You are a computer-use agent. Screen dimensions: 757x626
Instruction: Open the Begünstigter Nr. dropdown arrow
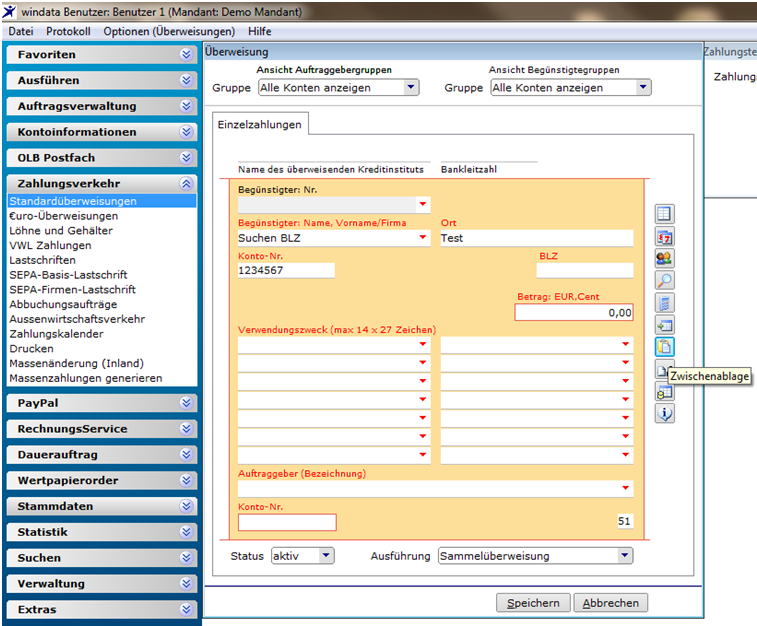(x=423, y=204)
